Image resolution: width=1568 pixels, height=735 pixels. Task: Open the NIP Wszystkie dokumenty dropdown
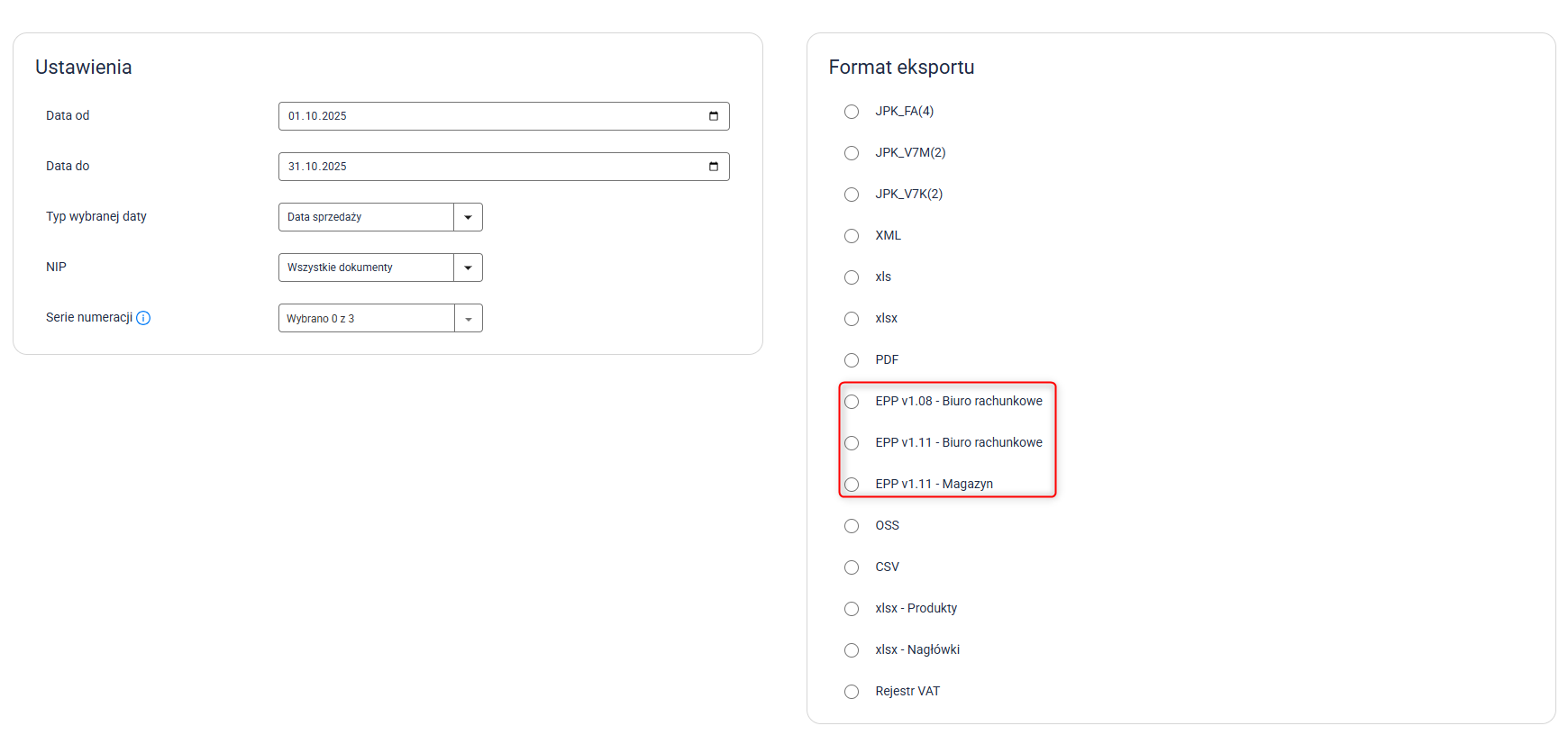coord(468,268)
